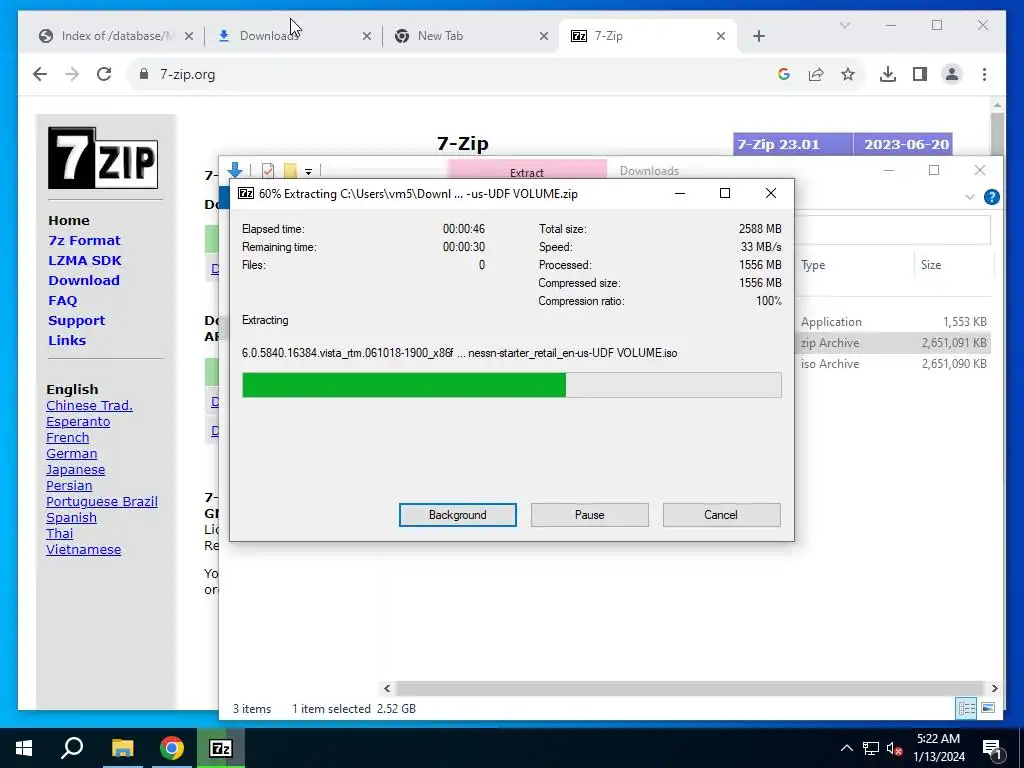This screenshot has height=768, width=1024.
Task: Open the LZMA SDK link
Action: click(85, 261)
